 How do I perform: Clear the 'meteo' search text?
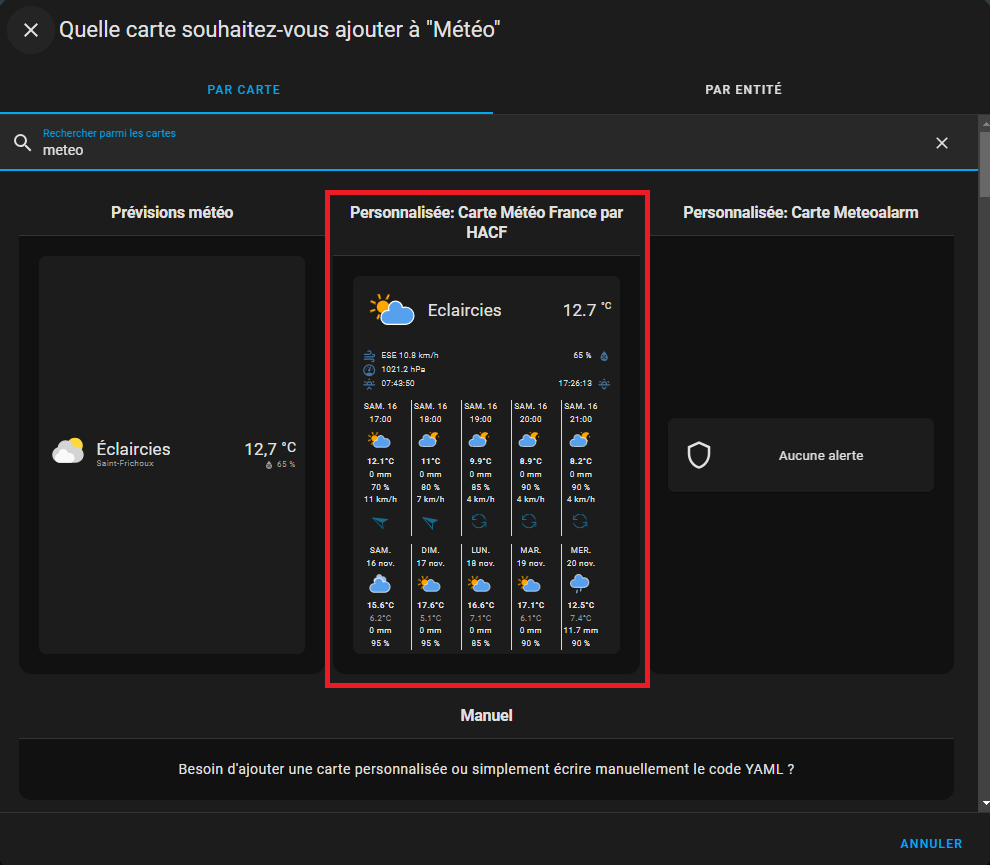[x=941, y=143]
